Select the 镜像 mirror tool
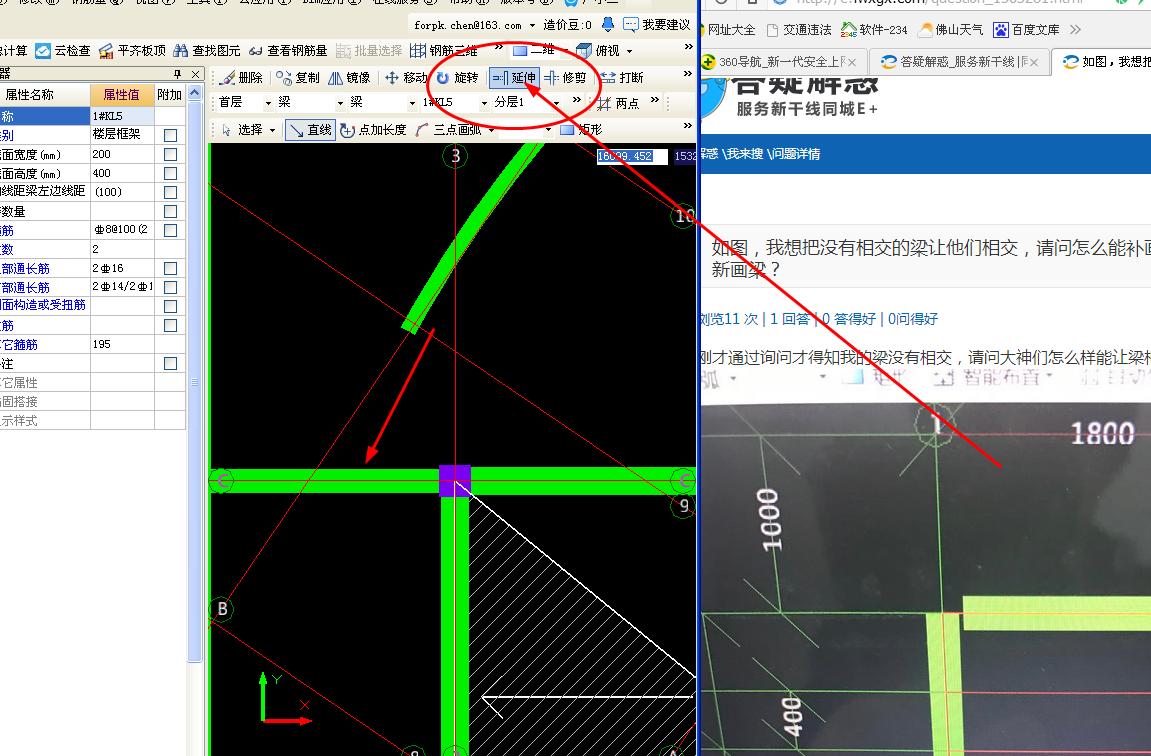Screen dimensions: 1151x756 [x=349, y=78]
